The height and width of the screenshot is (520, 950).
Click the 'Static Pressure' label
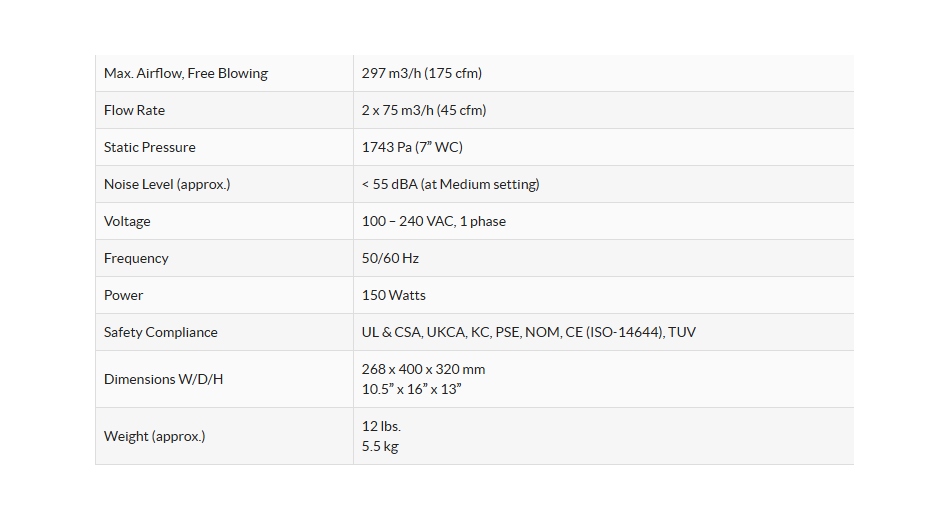coord(150,147)
